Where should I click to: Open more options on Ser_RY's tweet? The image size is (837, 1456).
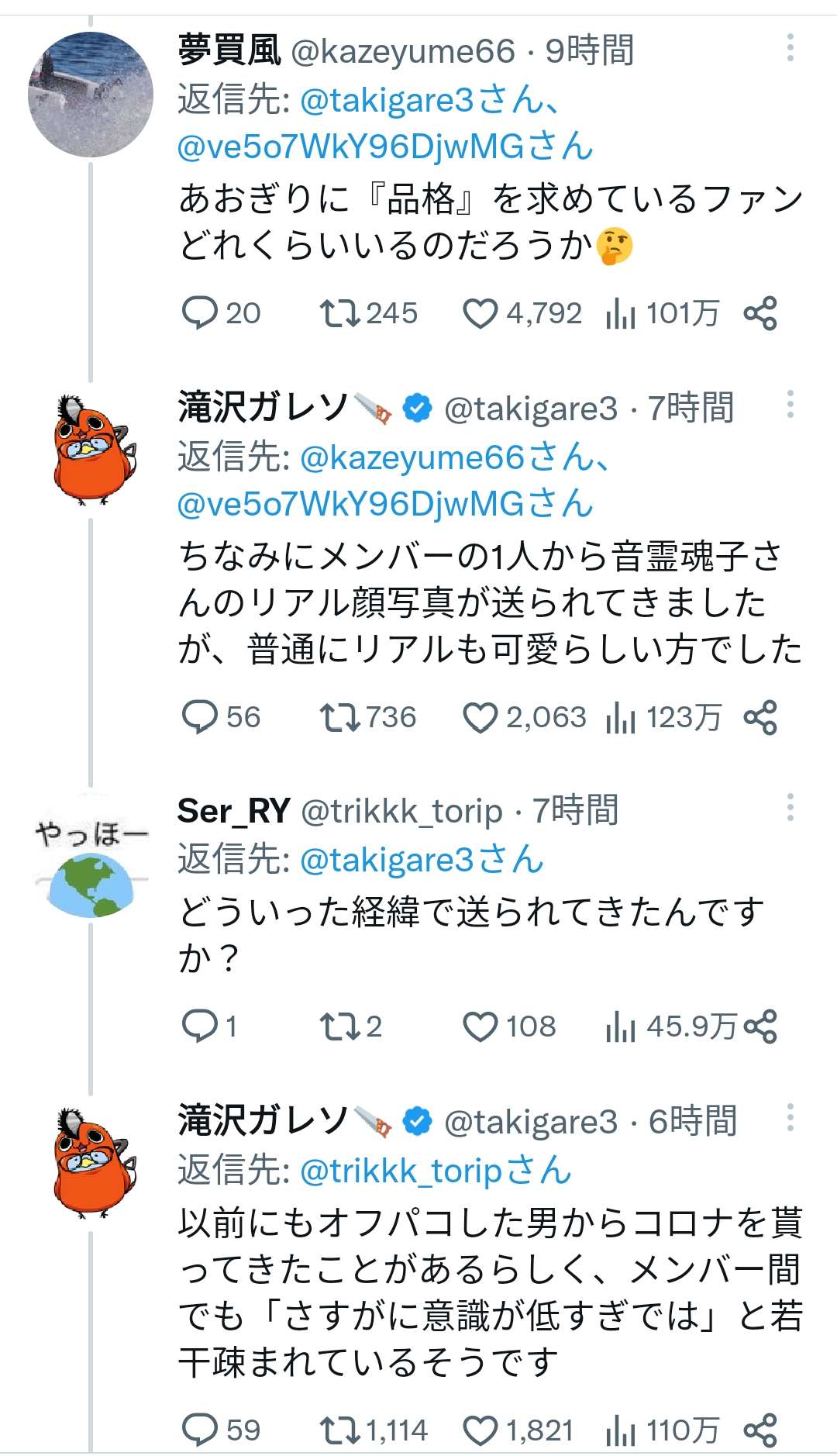coord(790,808)
